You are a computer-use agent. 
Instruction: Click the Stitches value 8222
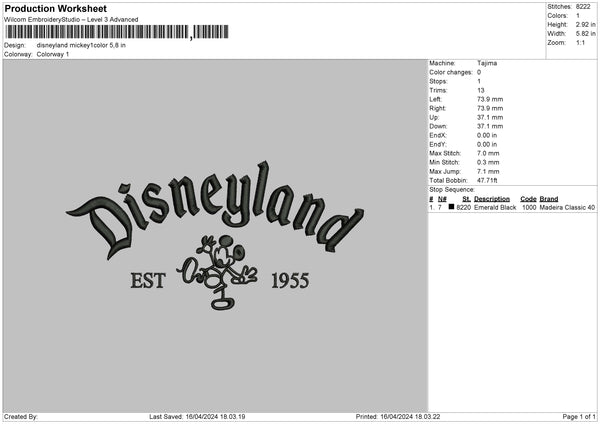[x=583, y=7]
